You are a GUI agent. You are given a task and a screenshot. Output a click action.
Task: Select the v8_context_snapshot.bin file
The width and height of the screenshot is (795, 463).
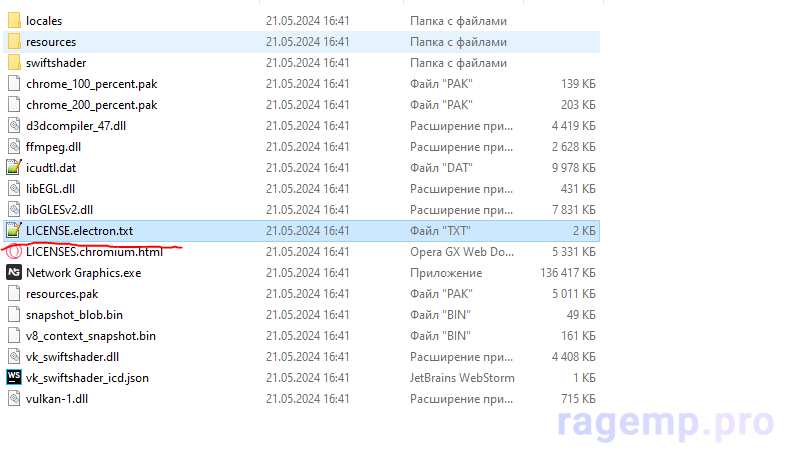(90, 335)
